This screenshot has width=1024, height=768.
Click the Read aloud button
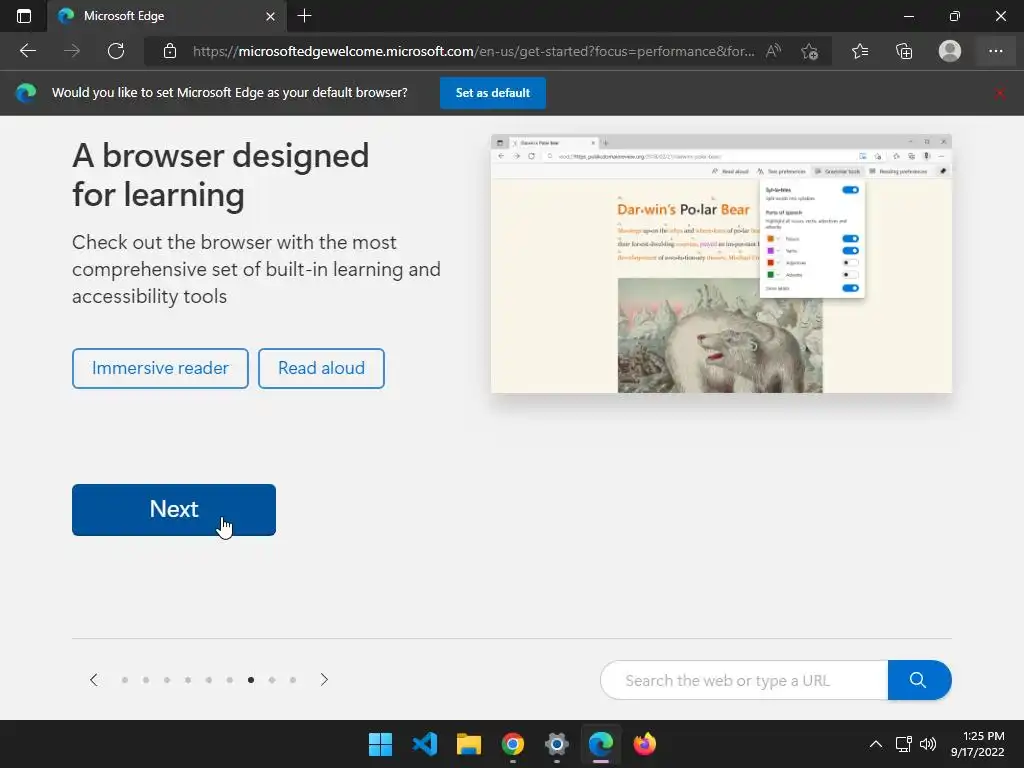321,368
